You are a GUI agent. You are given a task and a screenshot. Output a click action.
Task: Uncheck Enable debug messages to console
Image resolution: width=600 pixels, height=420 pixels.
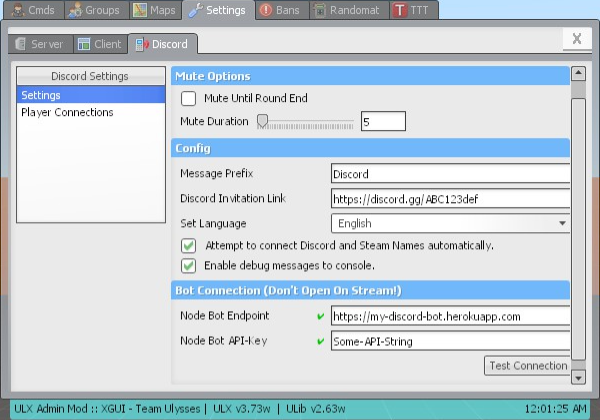(188, 265)
